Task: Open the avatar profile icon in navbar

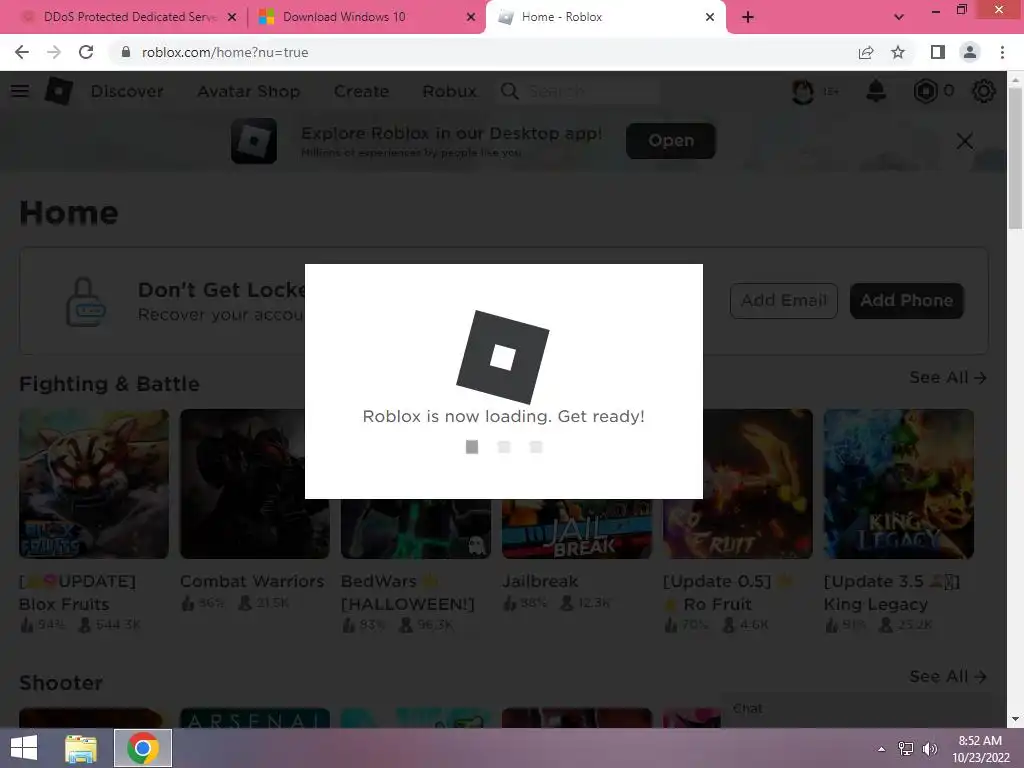Action: [x=803, y=91]
